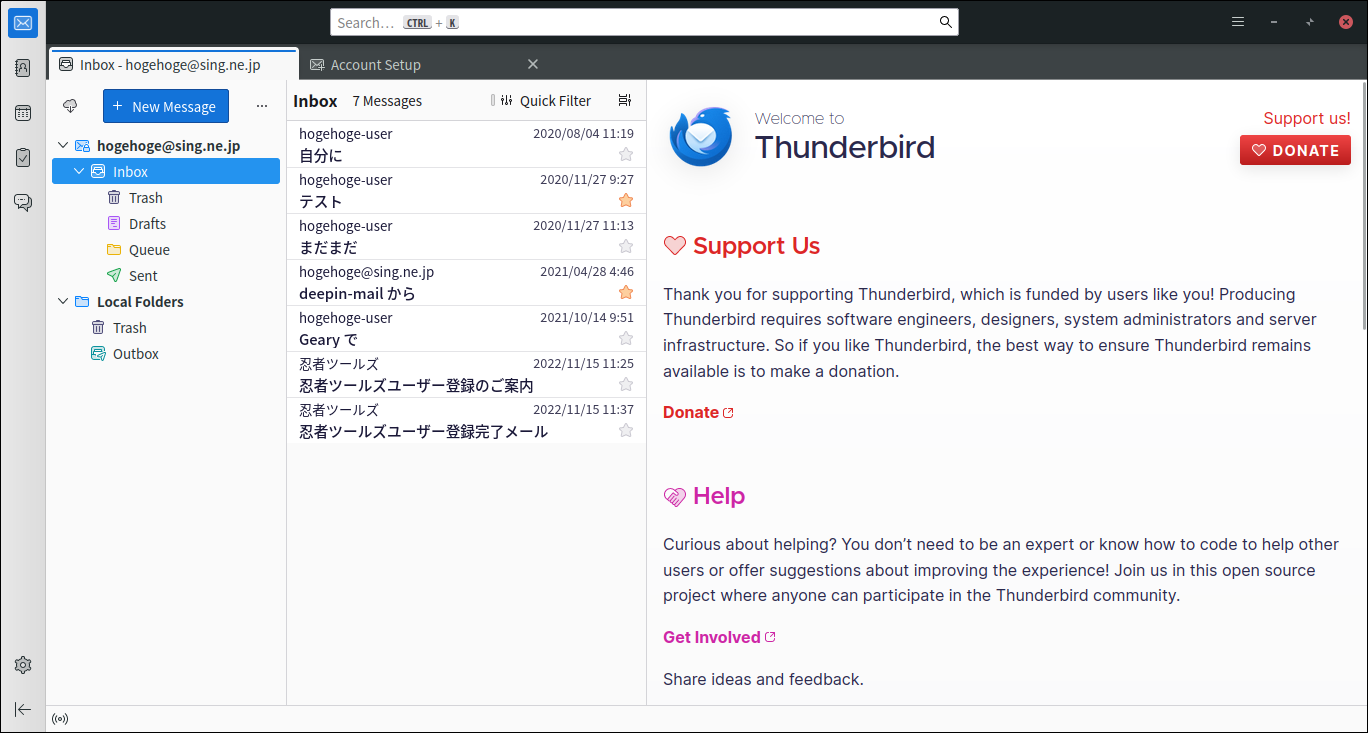Open Settings gear in spaces toolbar
The width and height of the screenshot is (1368, 733).
[x=23, y=665]
